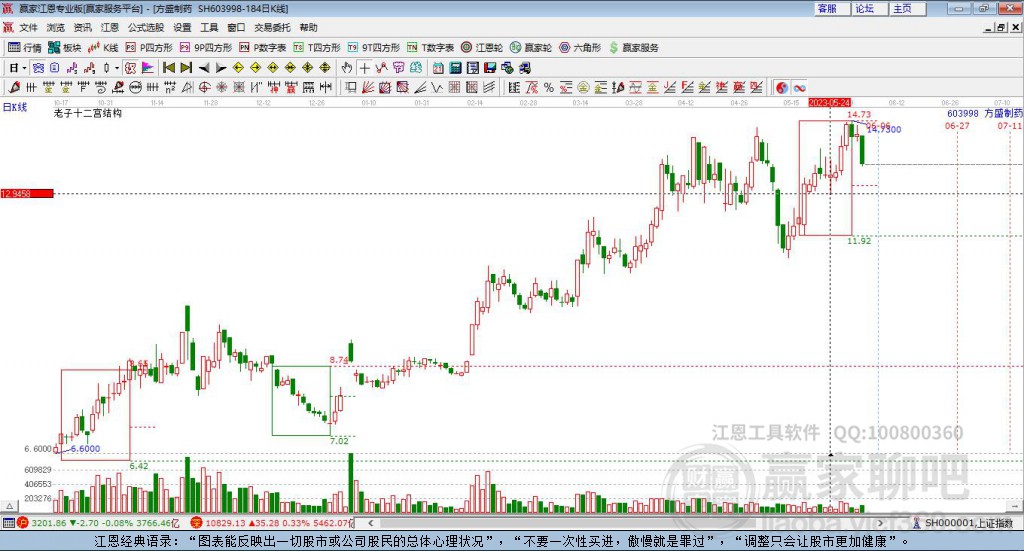
Task: Click the 老子十二宫结构 label
Action: point(88,113)
